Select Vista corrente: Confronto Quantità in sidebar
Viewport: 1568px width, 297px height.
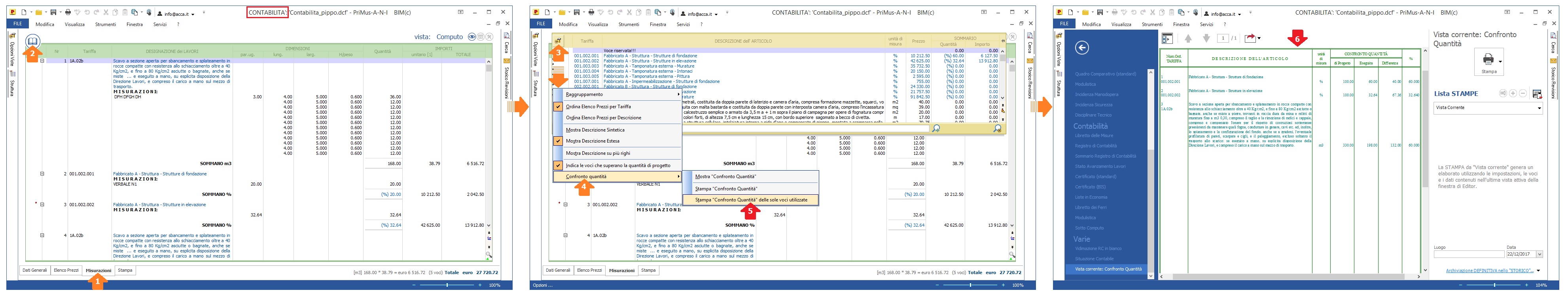[1108, 269]
